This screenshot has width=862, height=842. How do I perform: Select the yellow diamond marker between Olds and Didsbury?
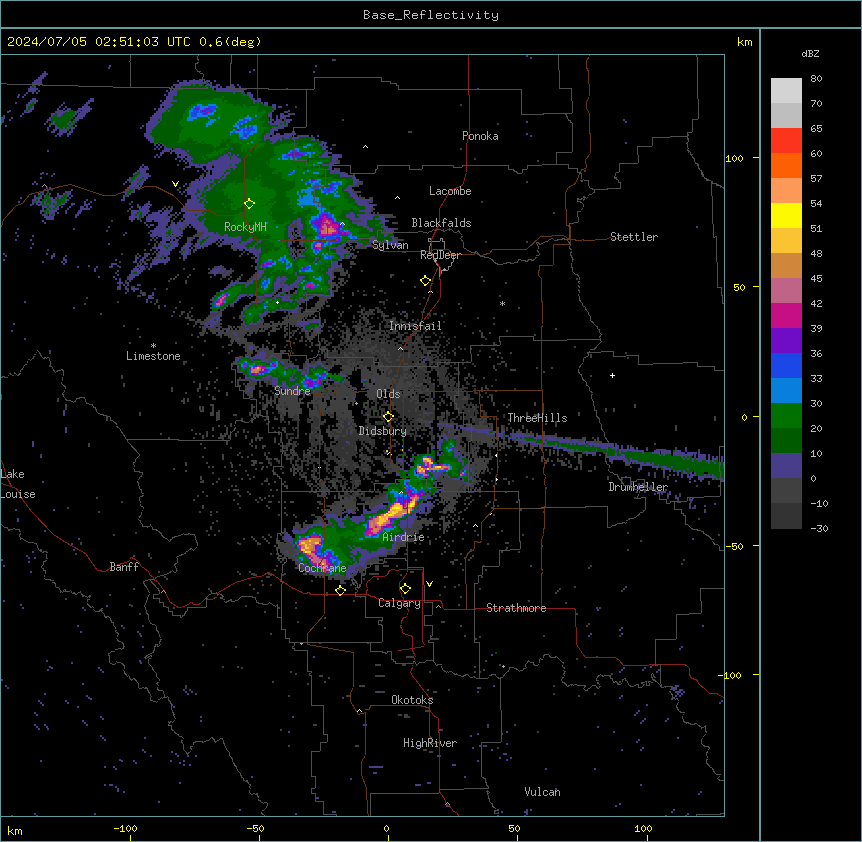pos(388,417)
